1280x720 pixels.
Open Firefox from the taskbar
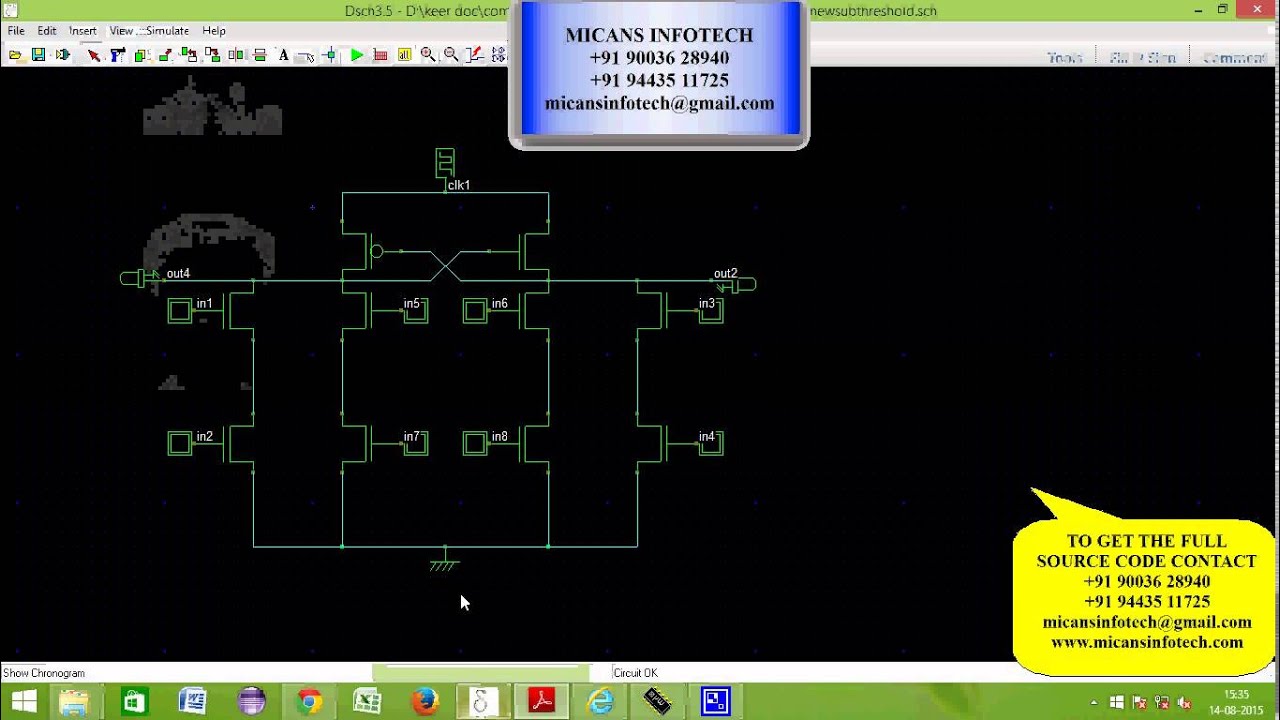coord(425,702)
